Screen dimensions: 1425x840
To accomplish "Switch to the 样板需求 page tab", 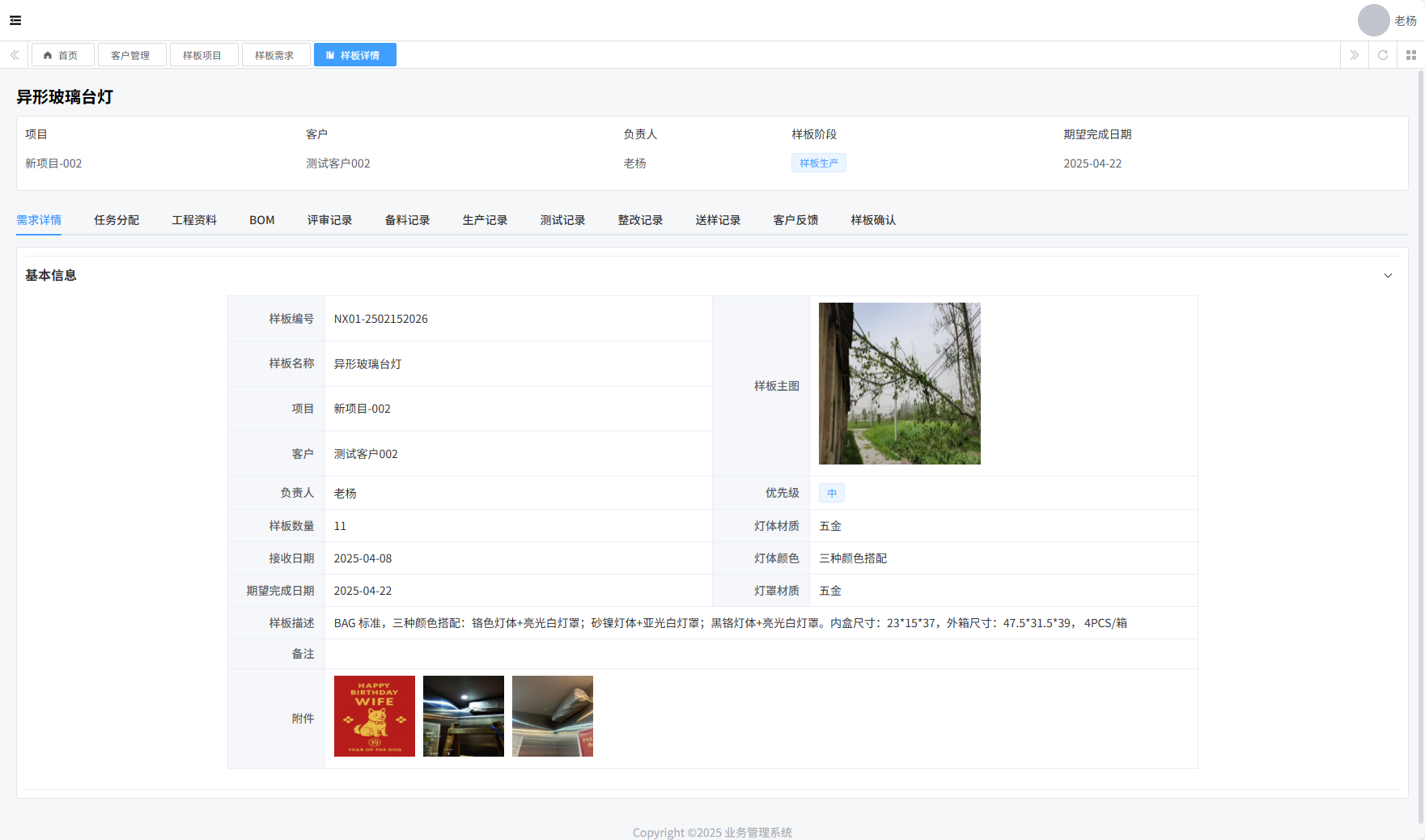I will pyautogui.click(x=275, y=55).
